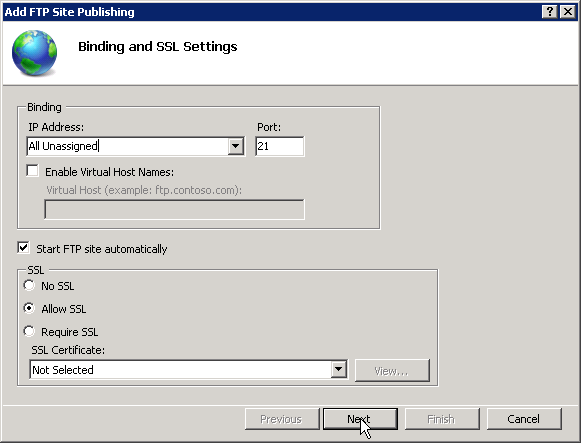581x443 pixels.
Task: Click the Port field showing 21
Action: [x=280, y=146]
